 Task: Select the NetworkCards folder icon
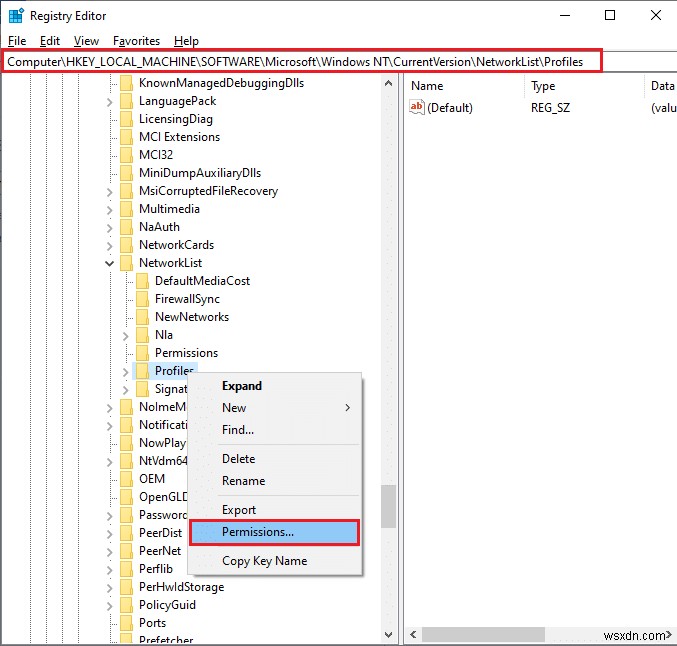pyautogui.click(x=127, y=245)
